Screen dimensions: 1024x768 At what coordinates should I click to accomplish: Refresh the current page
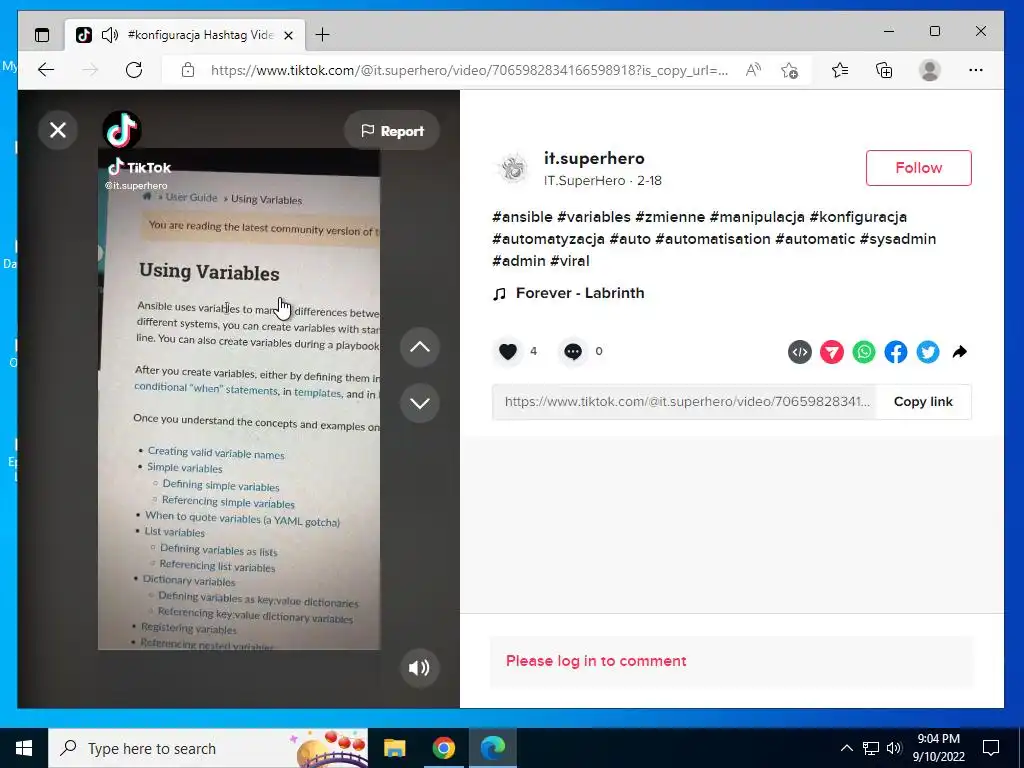pos(134,70)
